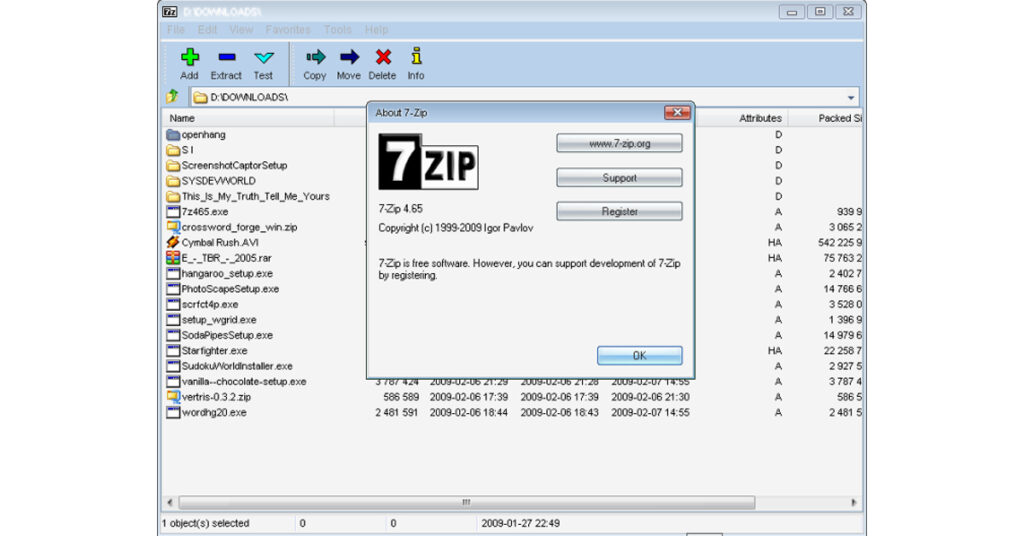Click the Copy toolbar icon
Image resolution: width=1024 pixels, height=536 pixels.
(x=315, y=57)
